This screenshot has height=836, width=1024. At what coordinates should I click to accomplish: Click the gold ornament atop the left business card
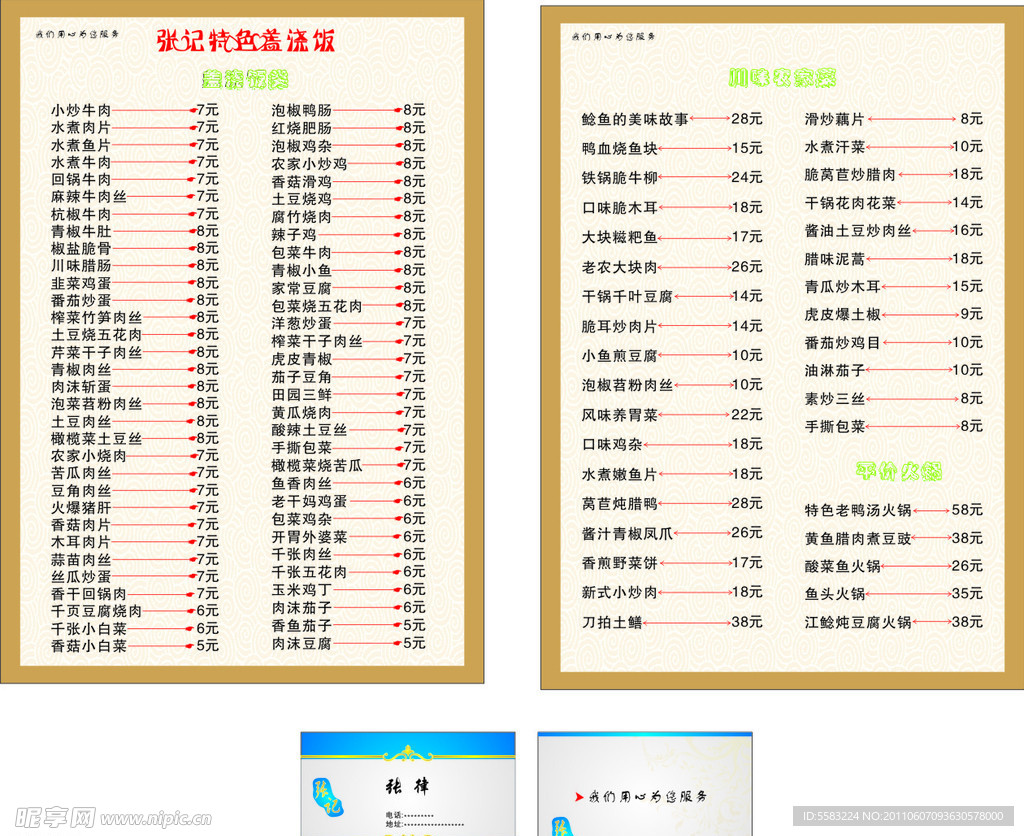408,753
